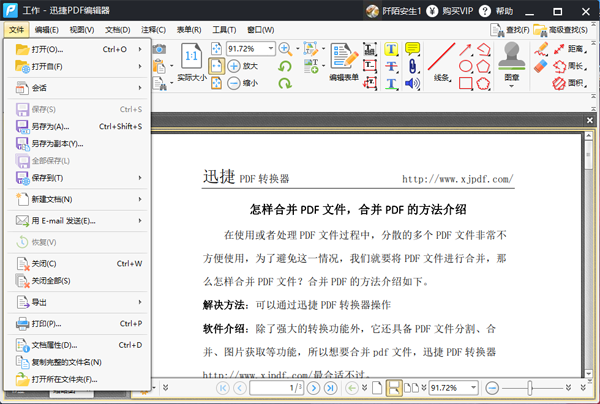This screenshot has height=404, width=600.
Task: Rotate page clockwise with green arrow
Action: coord(285,83)
